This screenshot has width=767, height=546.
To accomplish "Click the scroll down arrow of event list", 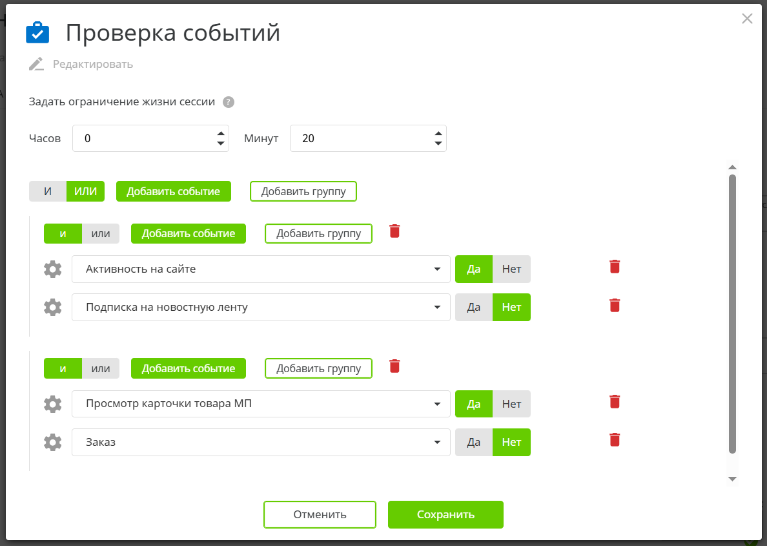I will (x=732, y=479).
